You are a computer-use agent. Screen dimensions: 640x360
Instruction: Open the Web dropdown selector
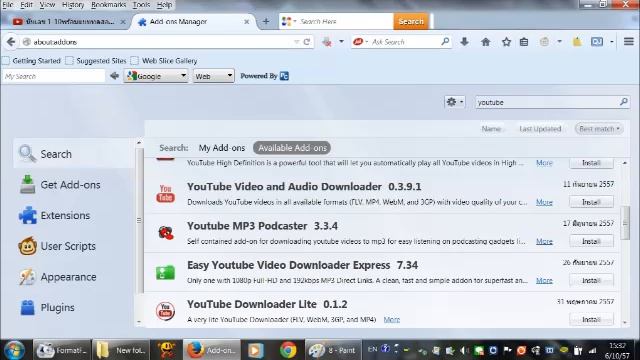tap(213, 76)
